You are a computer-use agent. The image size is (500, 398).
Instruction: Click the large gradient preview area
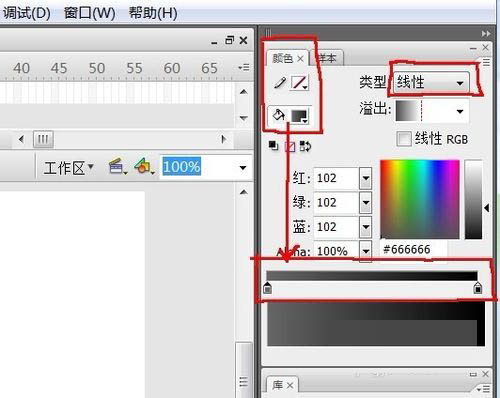(x=376, y=324)
